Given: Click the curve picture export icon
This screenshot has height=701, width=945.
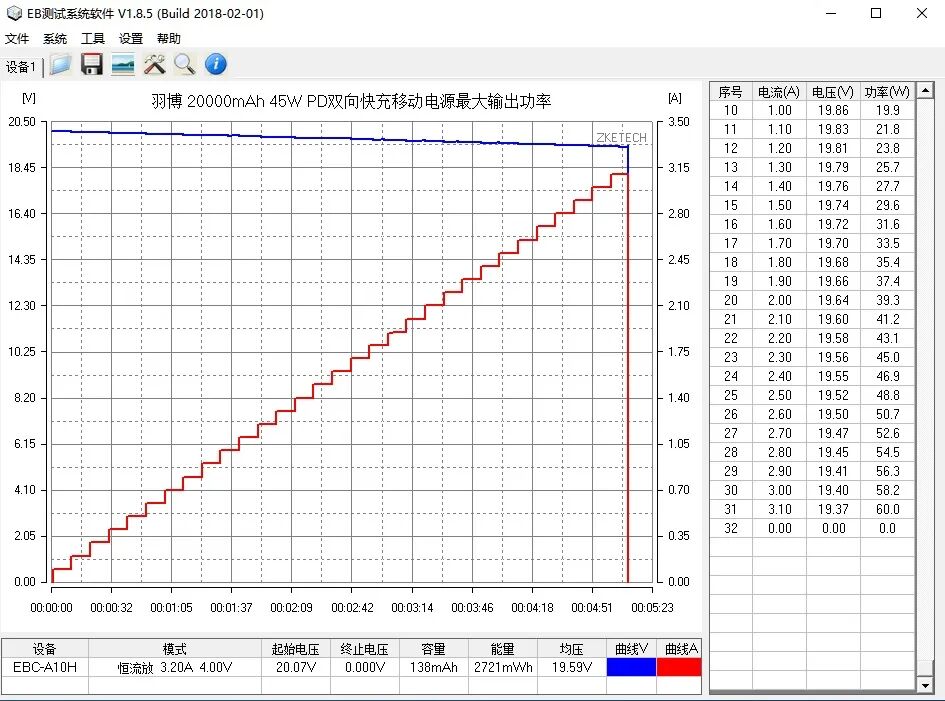Looking at the screenshot, I should click(x=123, y=64).
